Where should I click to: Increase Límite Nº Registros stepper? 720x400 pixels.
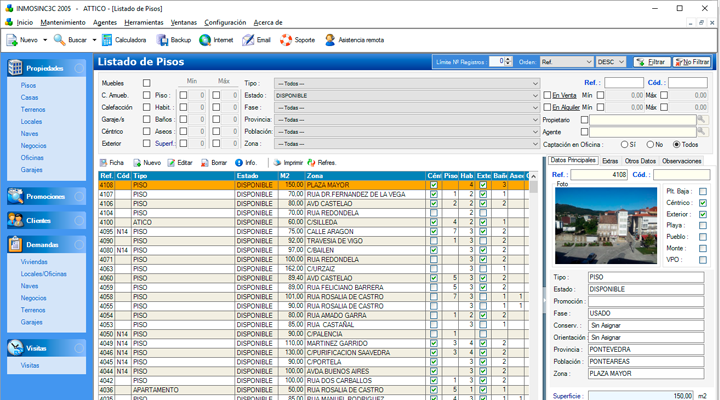(508, 59)
